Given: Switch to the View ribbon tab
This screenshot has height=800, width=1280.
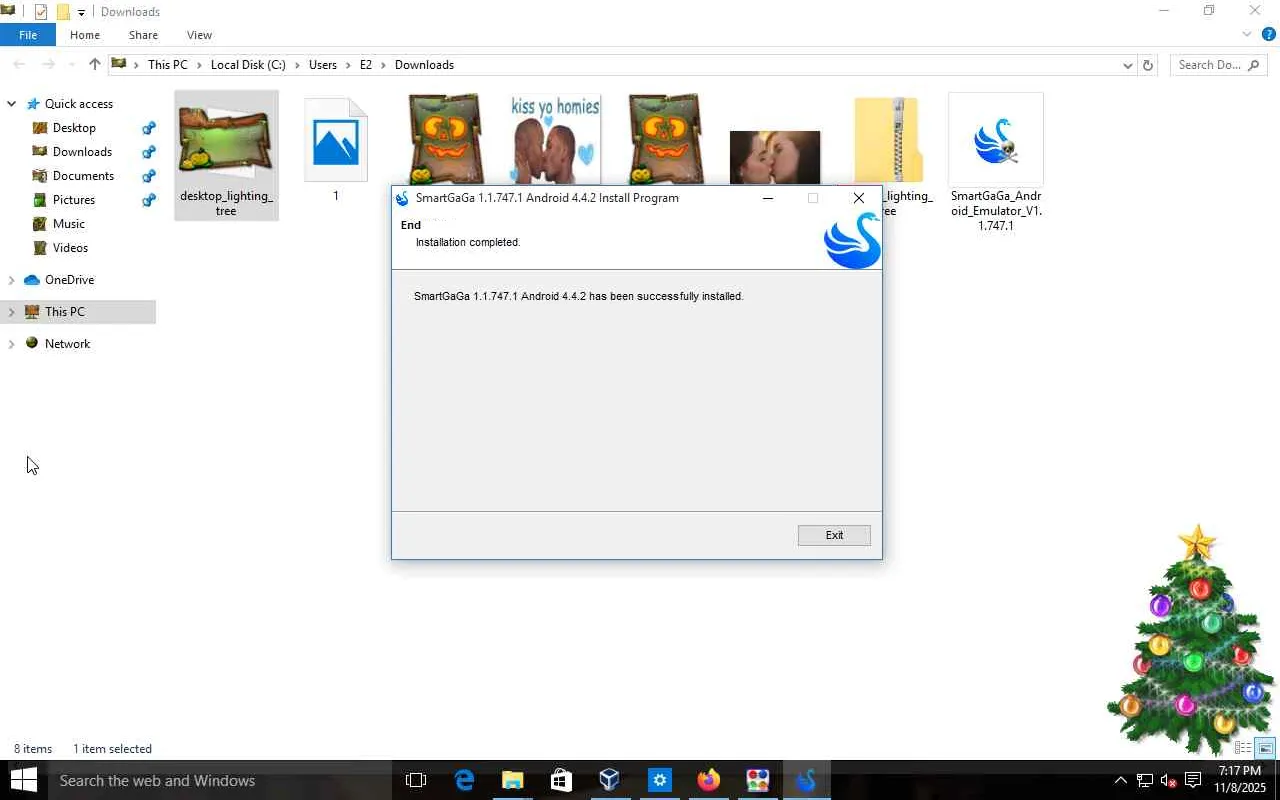Looking at the screenshot, I should 199,35.
